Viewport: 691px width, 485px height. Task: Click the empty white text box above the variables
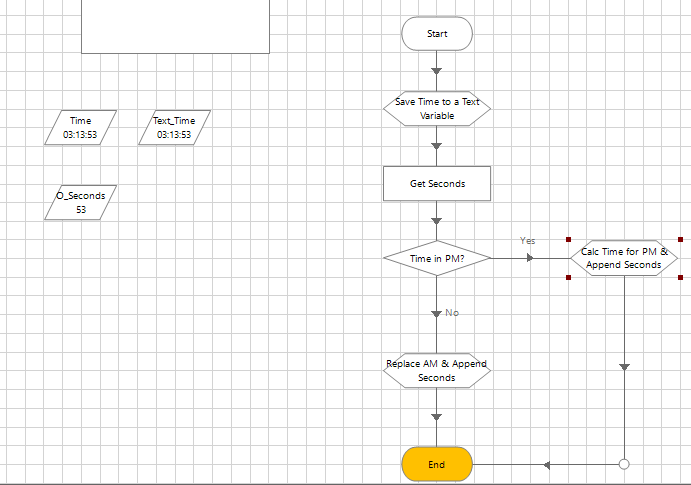pos(175,26)
